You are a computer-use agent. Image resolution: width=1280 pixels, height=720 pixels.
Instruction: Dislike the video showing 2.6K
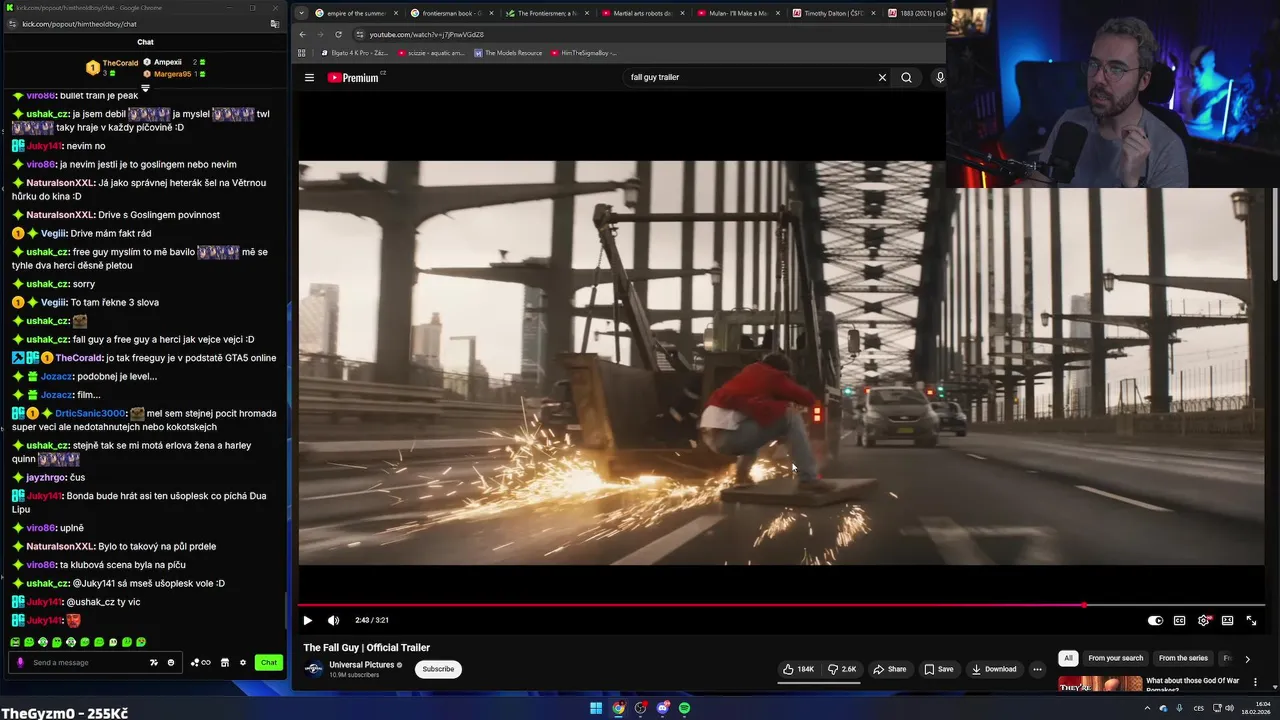tap(842, 669)
